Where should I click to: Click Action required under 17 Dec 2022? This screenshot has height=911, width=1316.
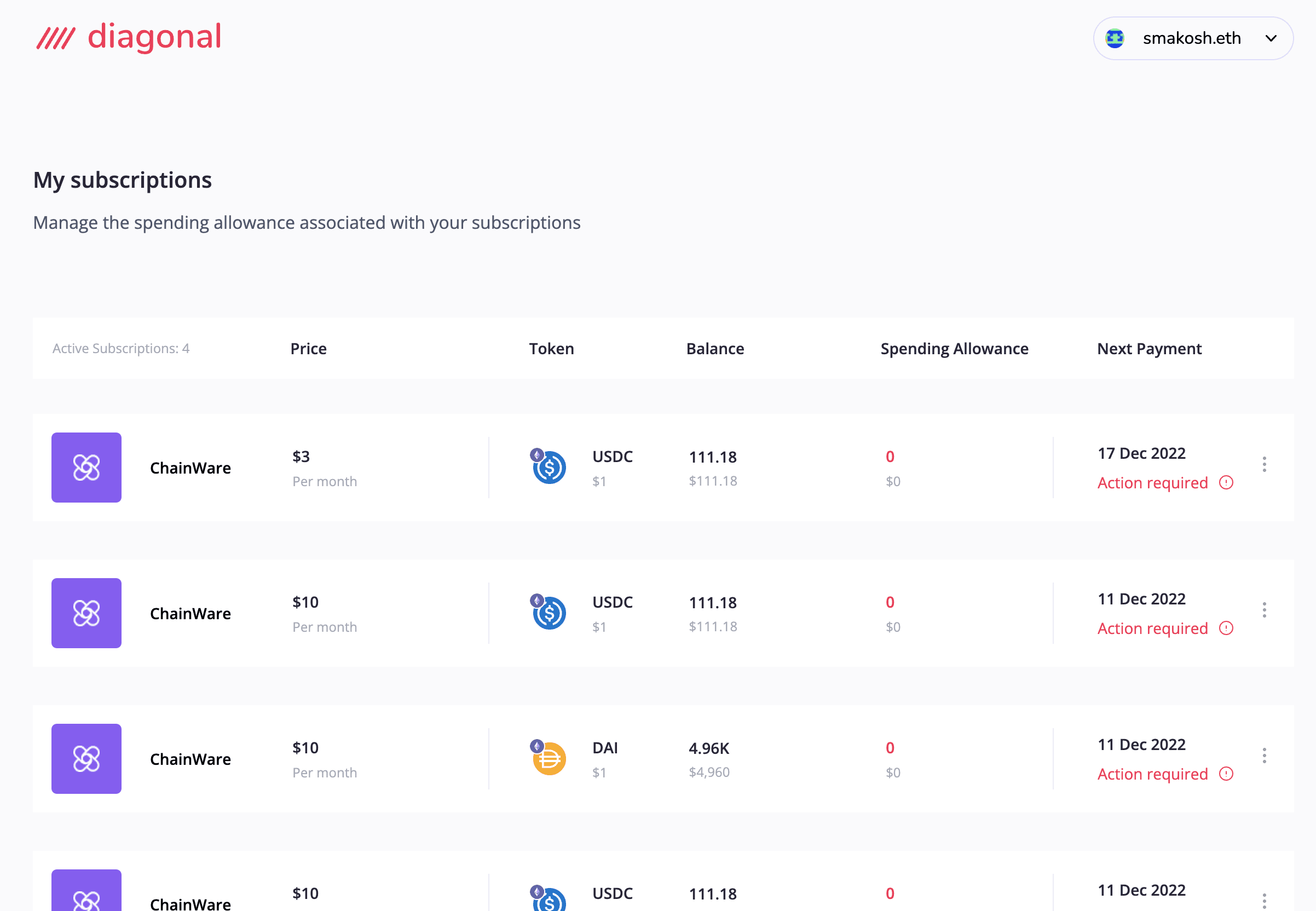(1153, 483)
